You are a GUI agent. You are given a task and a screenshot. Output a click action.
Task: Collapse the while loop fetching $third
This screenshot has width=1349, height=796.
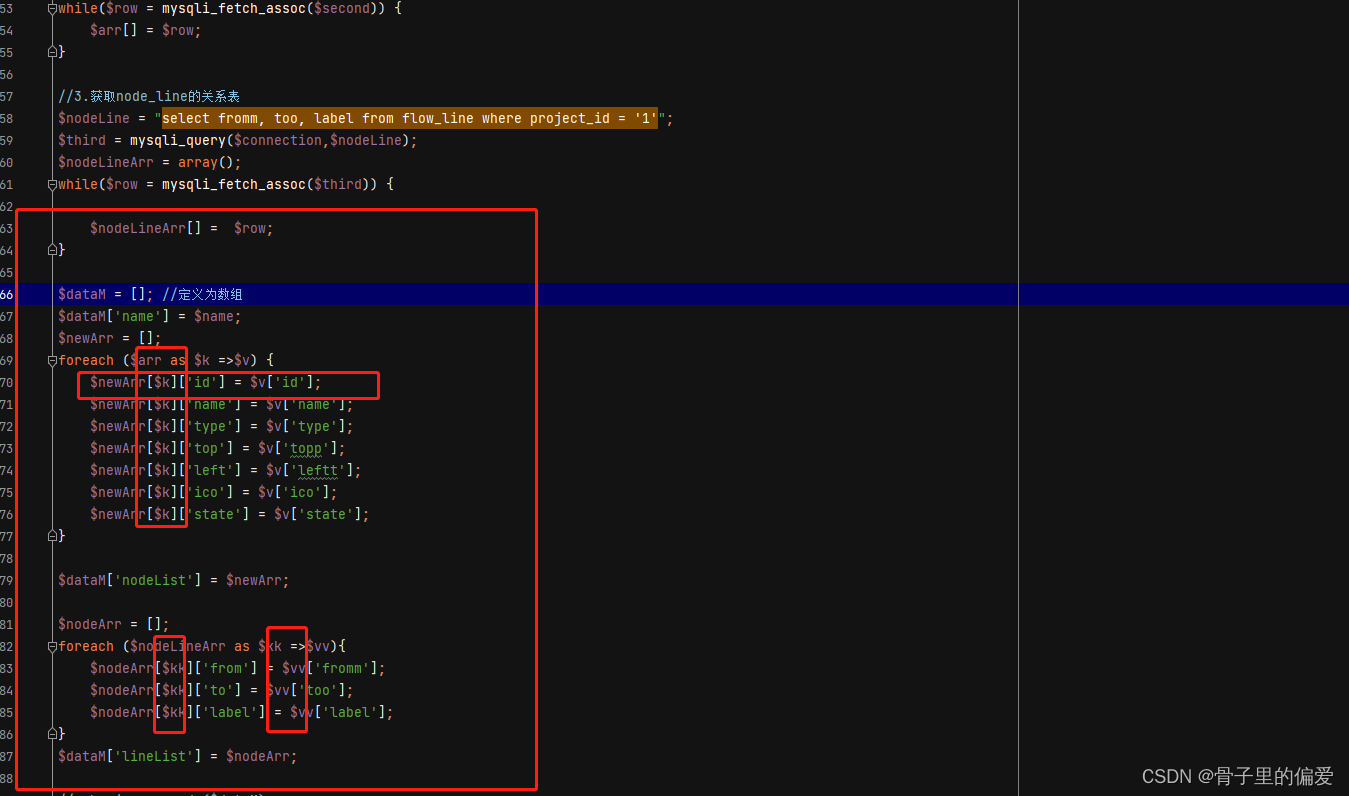52,184
